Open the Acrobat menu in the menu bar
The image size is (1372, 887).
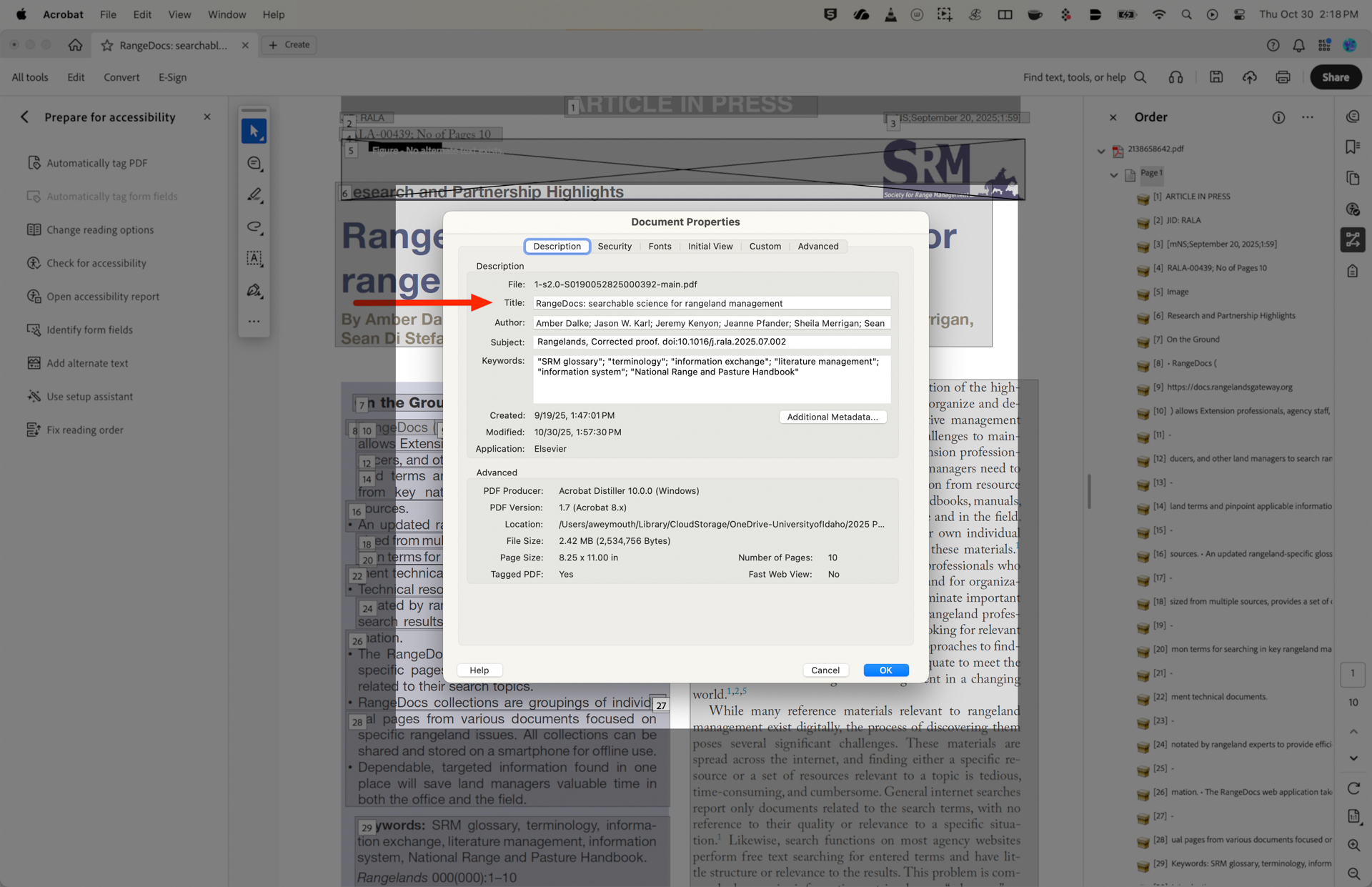tap(63, 14)
